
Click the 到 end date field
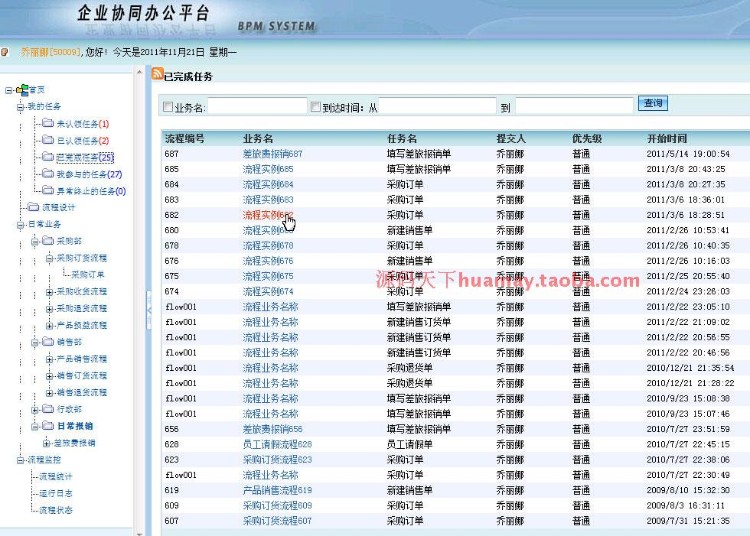tap(574, 106)
